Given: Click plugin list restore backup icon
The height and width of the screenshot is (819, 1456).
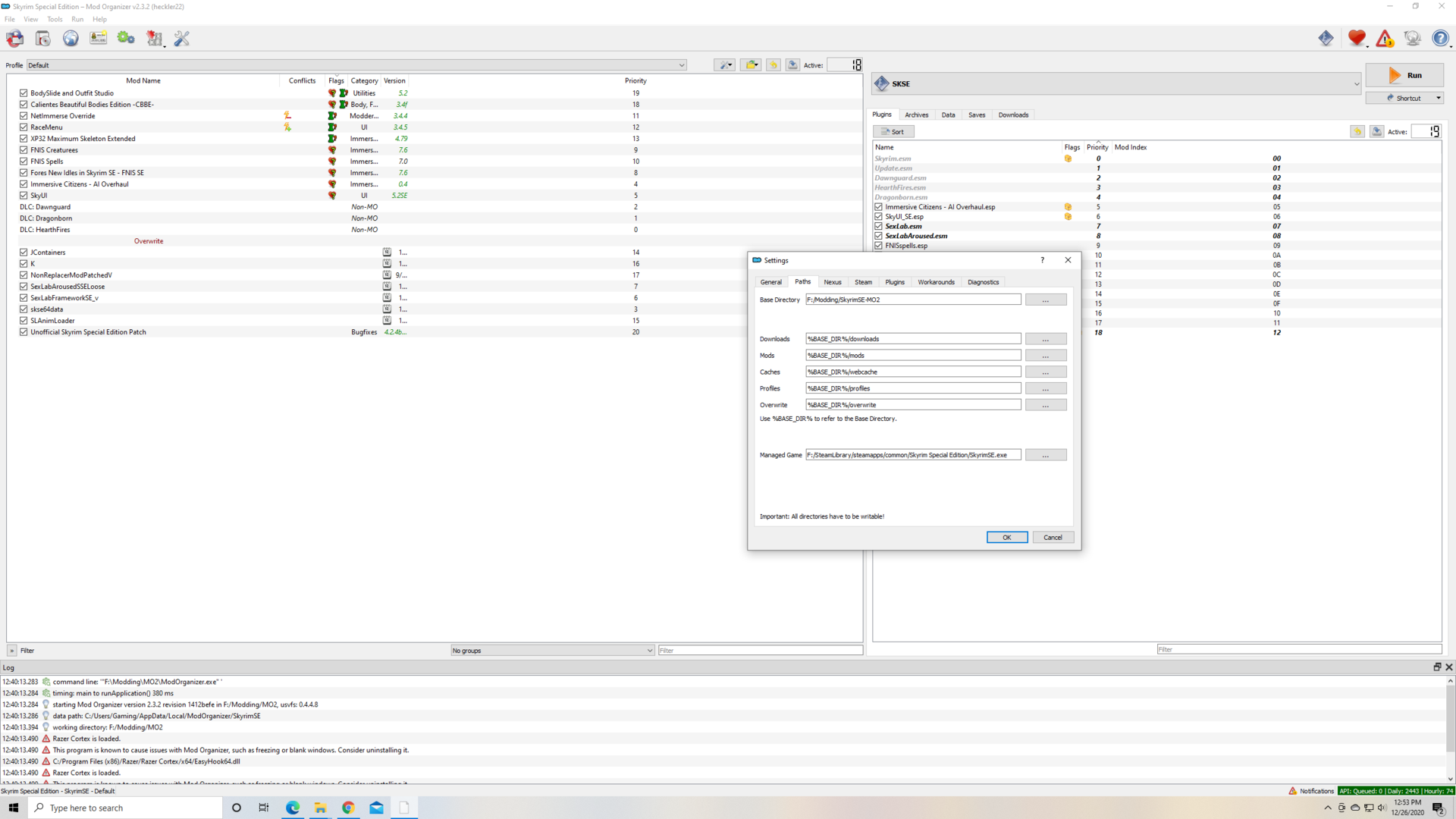Looking at the screenshot, I should [x=1357, y=132].
